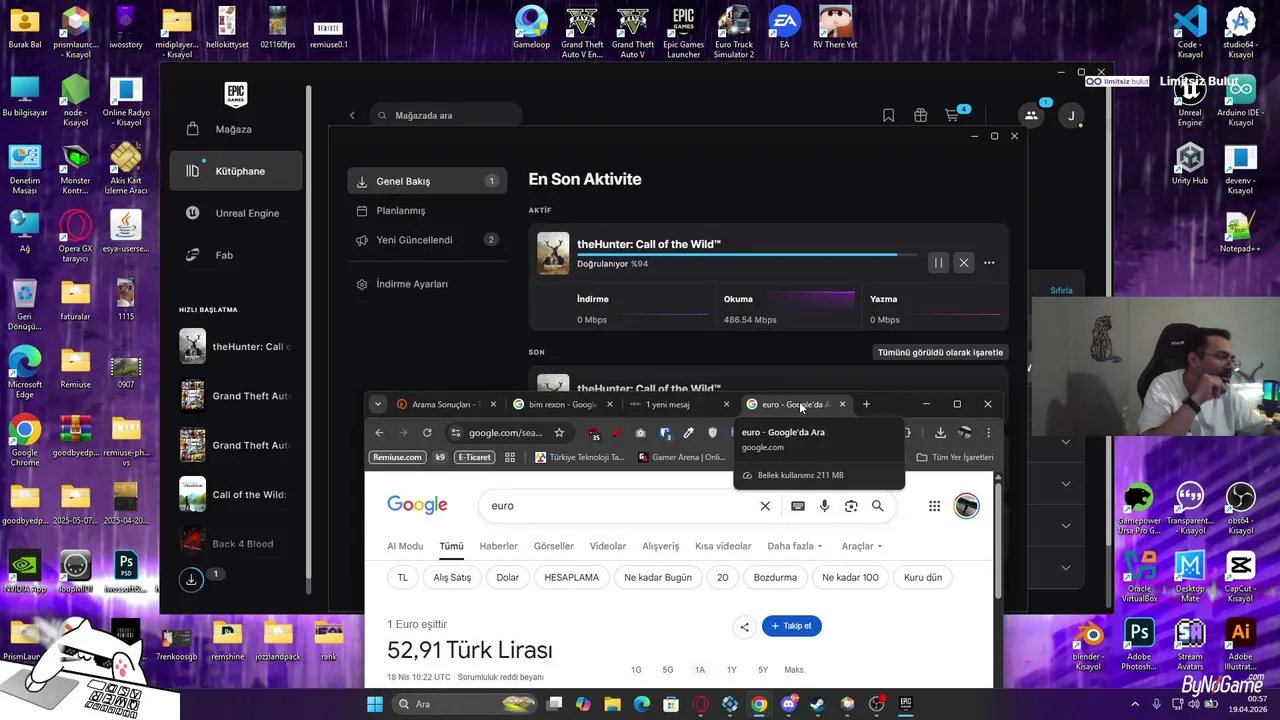Open Unreal Engine section in Epic launcher
1280x720 pixels.
click(x=236, y=213)
